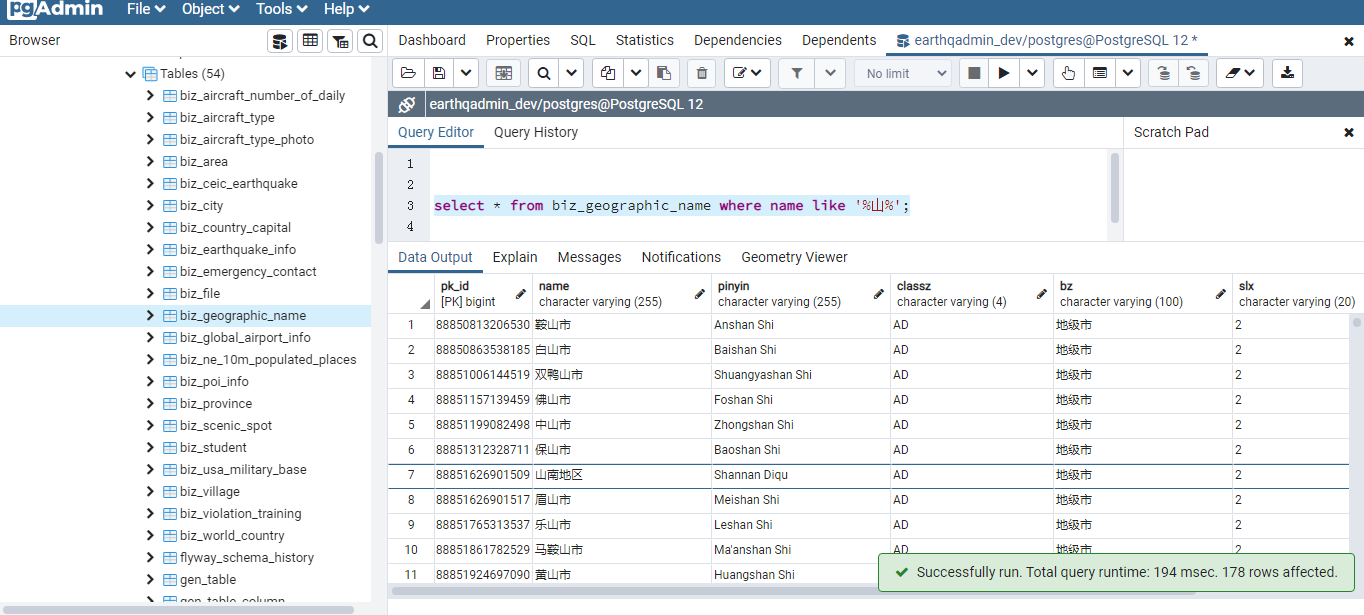
Task: Click the Open File folder icon
Action: click(407, 73)
